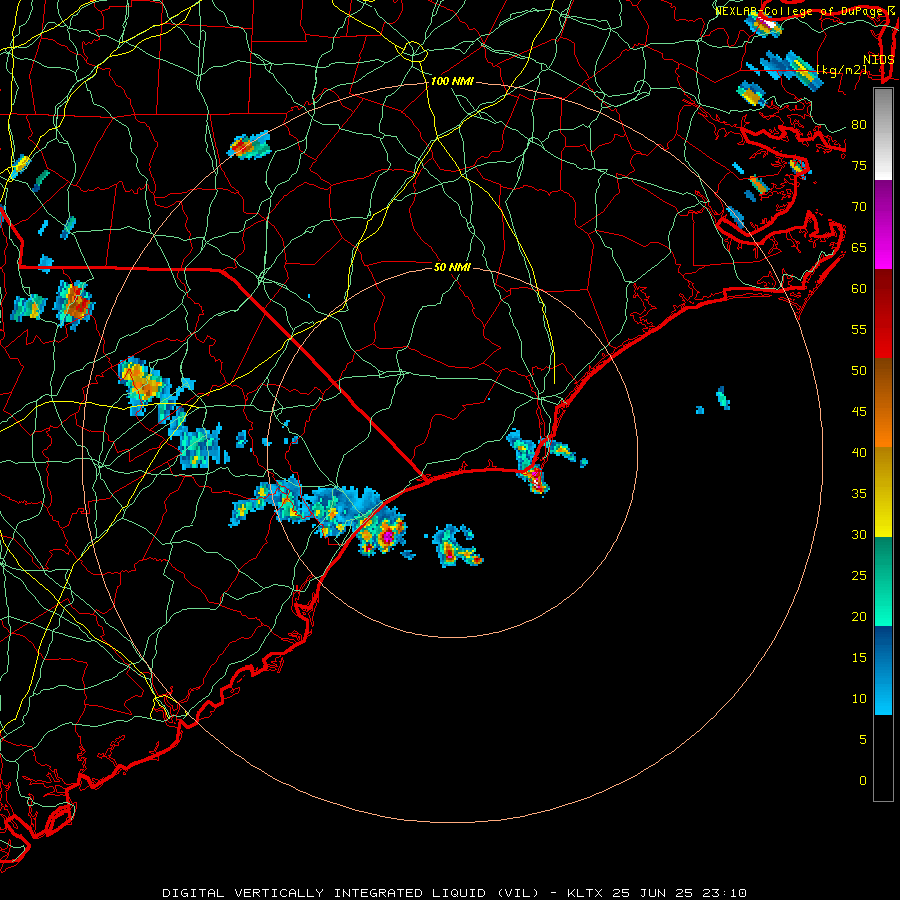Click the 45 value on the color scale
Viewport: 900px width, 900px height.
click(859, 412)
